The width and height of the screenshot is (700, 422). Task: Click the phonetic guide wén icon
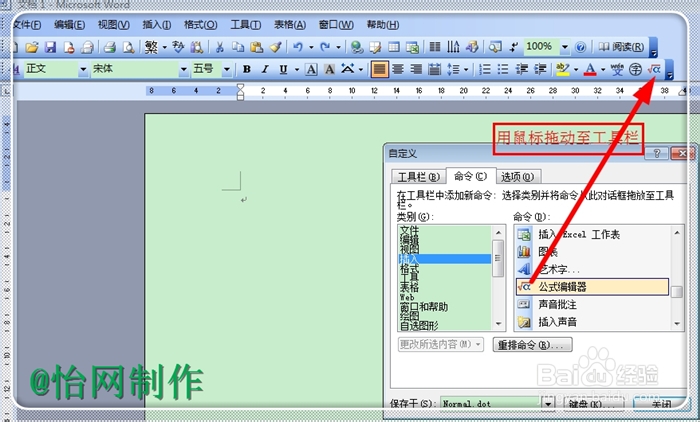(x=617, y=69)
